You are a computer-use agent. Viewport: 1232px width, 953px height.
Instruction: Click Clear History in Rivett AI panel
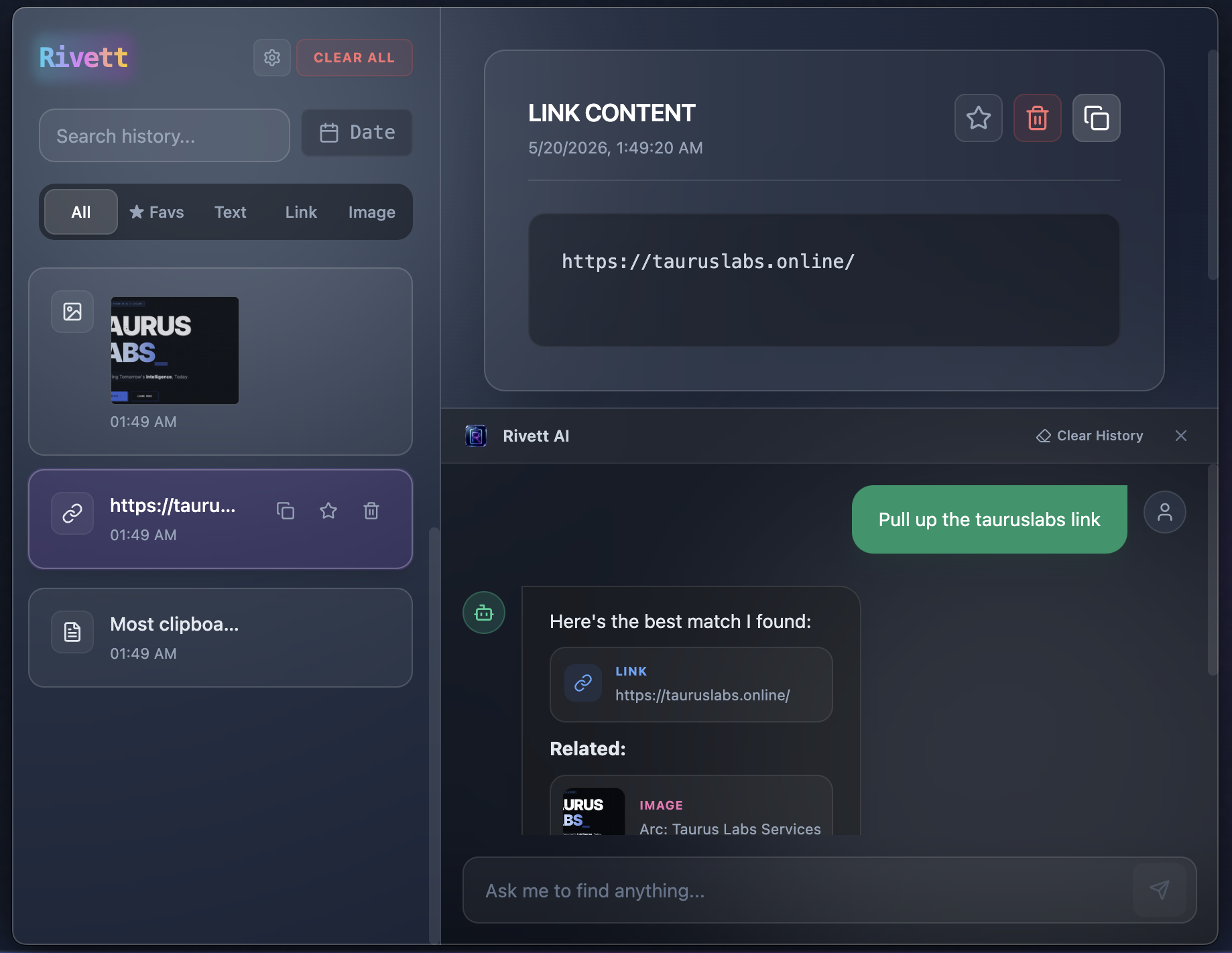pyautogui.click(x=1089, y=436)
